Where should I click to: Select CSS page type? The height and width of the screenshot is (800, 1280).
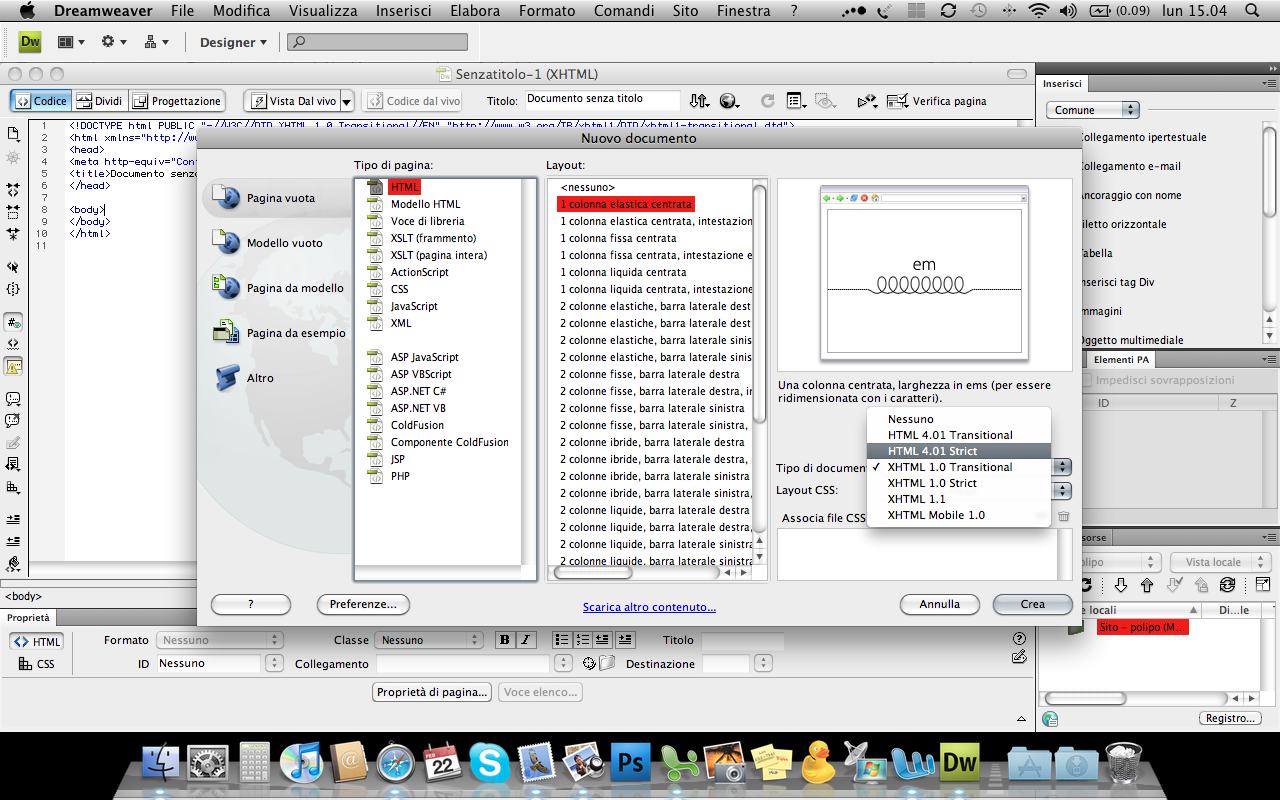click(x=399, y=289)
